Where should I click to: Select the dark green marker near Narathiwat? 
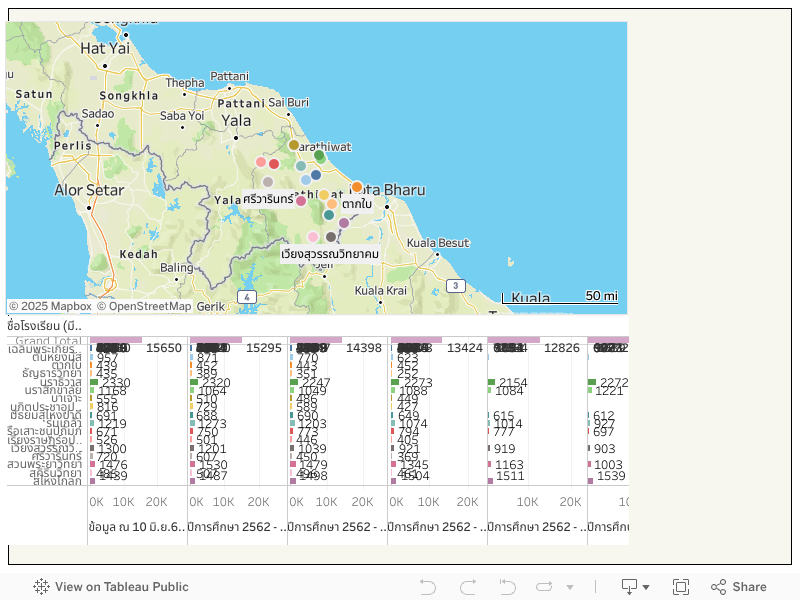319,156
